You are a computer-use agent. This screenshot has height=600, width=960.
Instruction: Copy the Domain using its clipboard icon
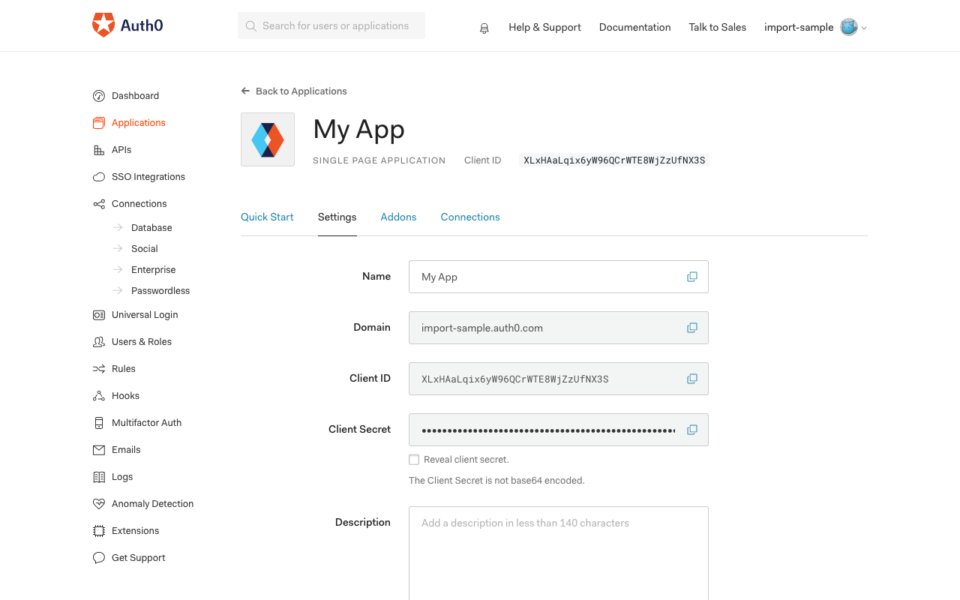point(692,327)
